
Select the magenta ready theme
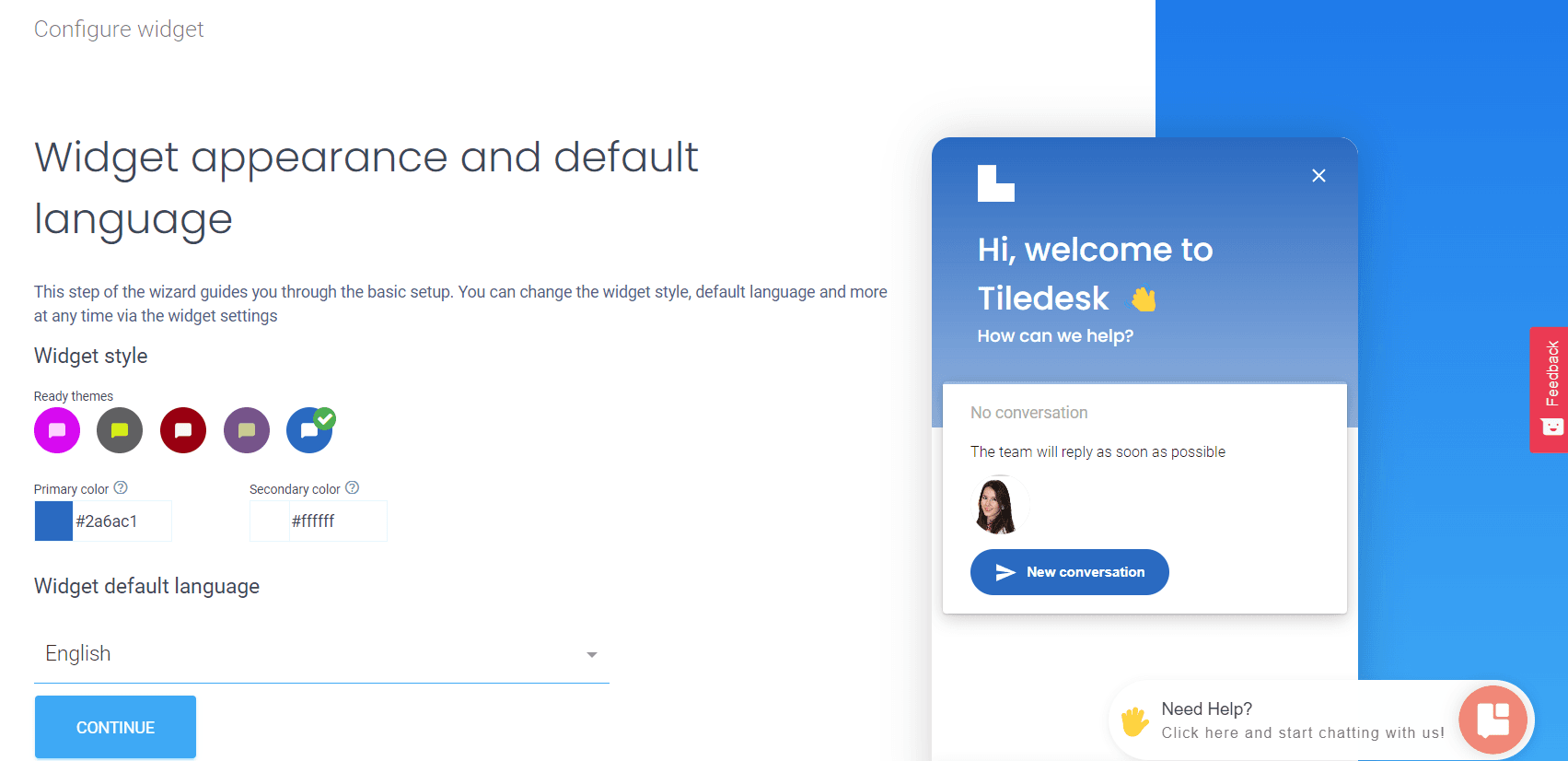click(x=57, y=430)
